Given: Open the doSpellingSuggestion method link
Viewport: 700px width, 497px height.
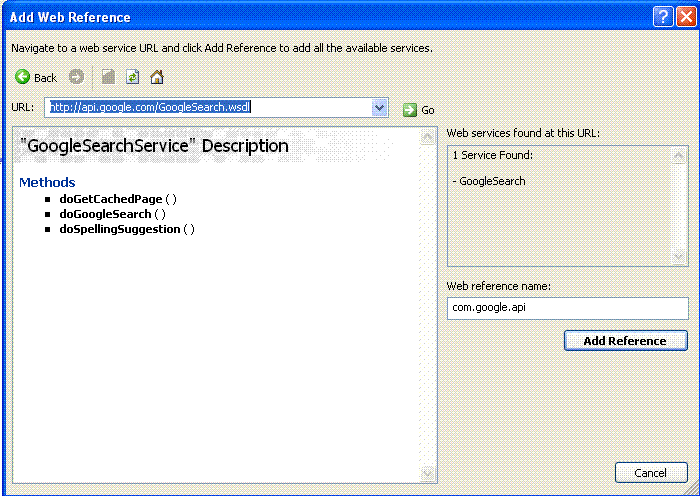Looking at the screenshot, I should pos(120,229).
